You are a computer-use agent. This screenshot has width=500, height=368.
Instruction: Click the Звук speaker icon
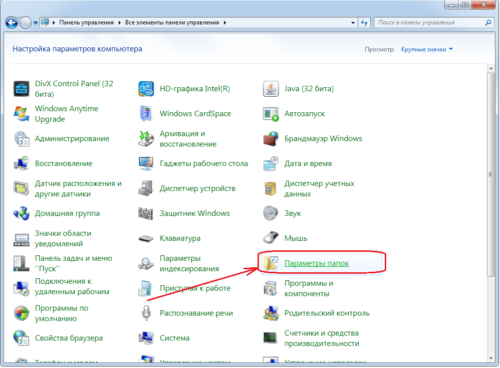tap(271, 213)
